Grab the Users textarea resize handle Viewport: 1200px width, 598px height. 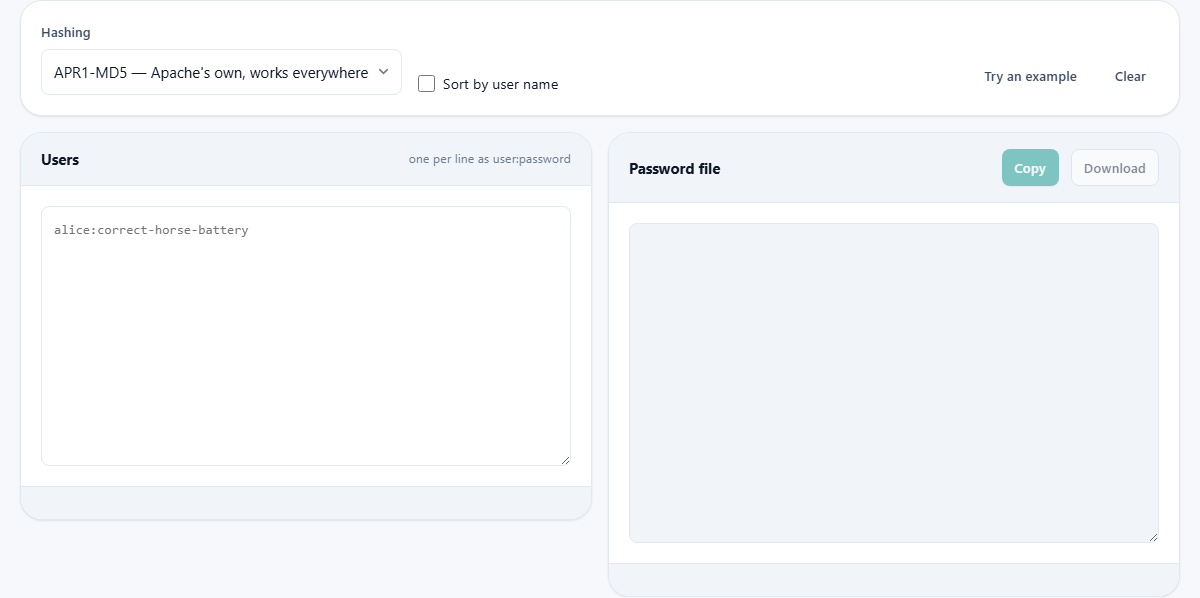click(x=565, y=460)
